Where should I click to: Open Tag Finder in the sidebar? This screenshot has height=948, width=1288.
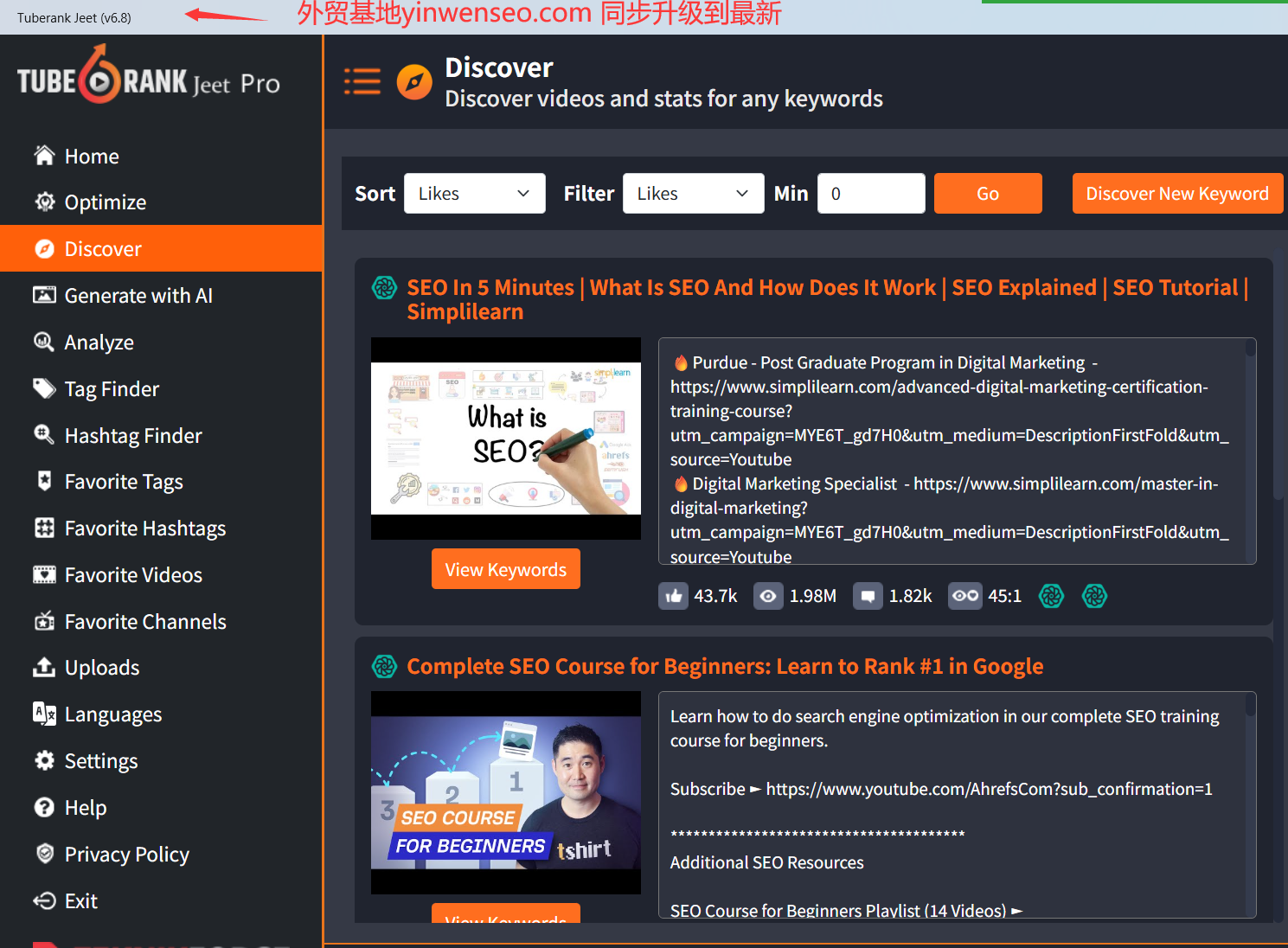112,389
